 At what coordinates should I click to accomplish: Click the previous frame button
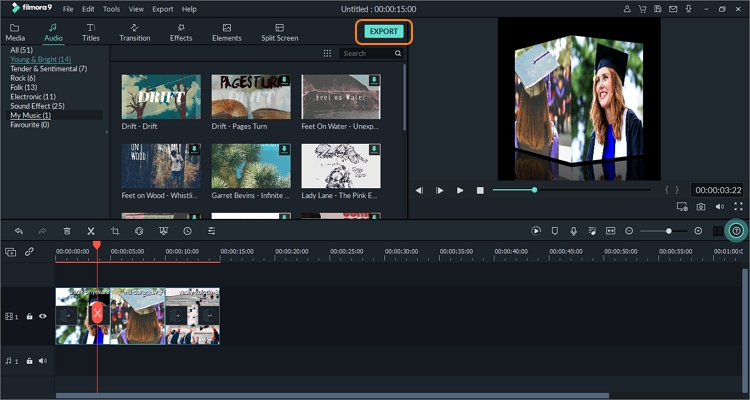(419, 190)
